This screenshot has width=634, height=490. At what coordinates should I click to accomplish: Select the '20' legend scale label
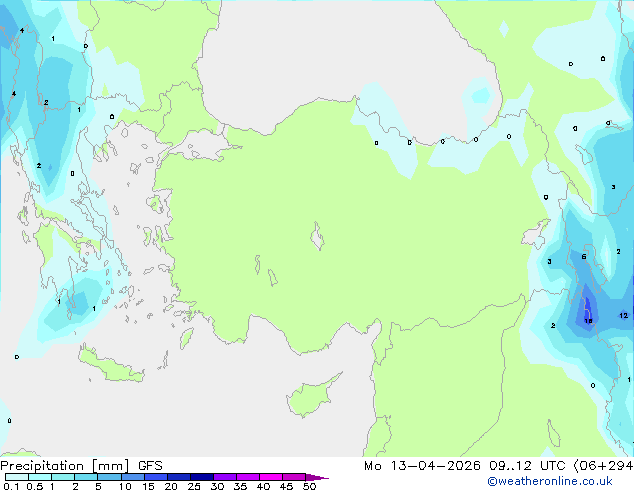pos(171,486)
